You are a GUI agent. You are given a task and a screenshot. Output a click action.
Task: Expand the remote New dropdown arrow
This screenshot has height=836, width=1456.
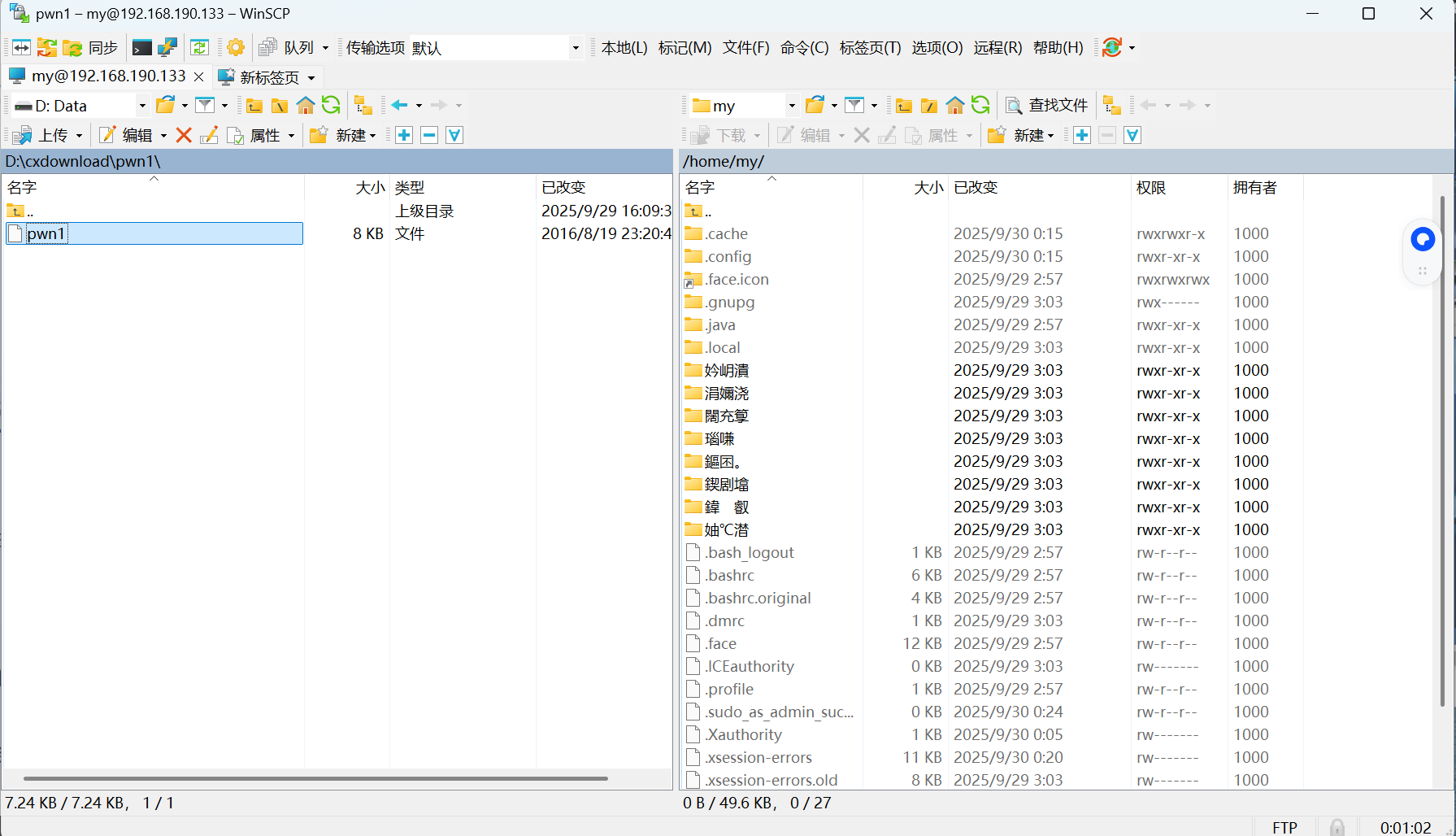1050,136
